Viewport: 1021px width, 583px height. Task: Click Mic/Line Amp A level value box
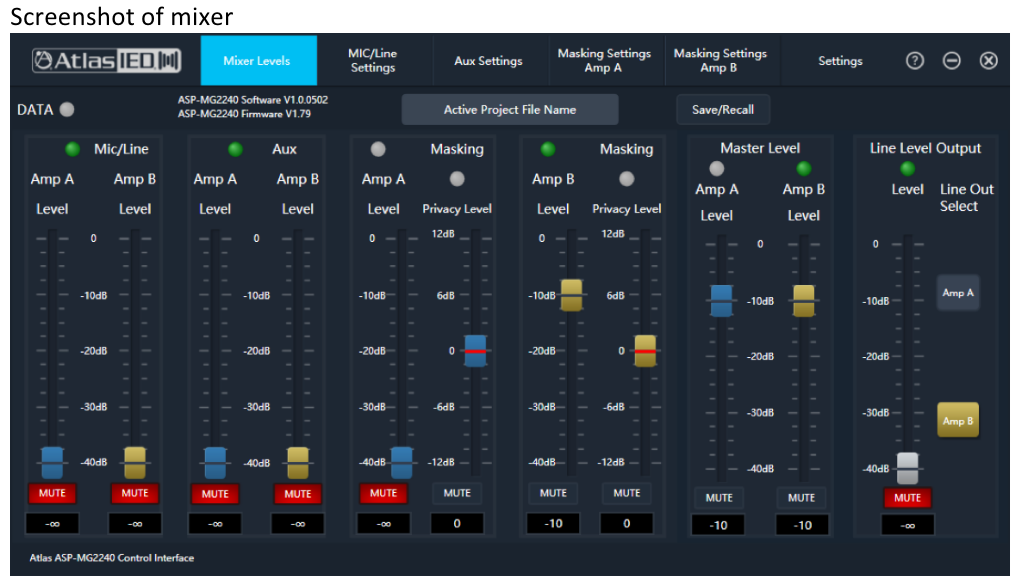coord(52,523)
